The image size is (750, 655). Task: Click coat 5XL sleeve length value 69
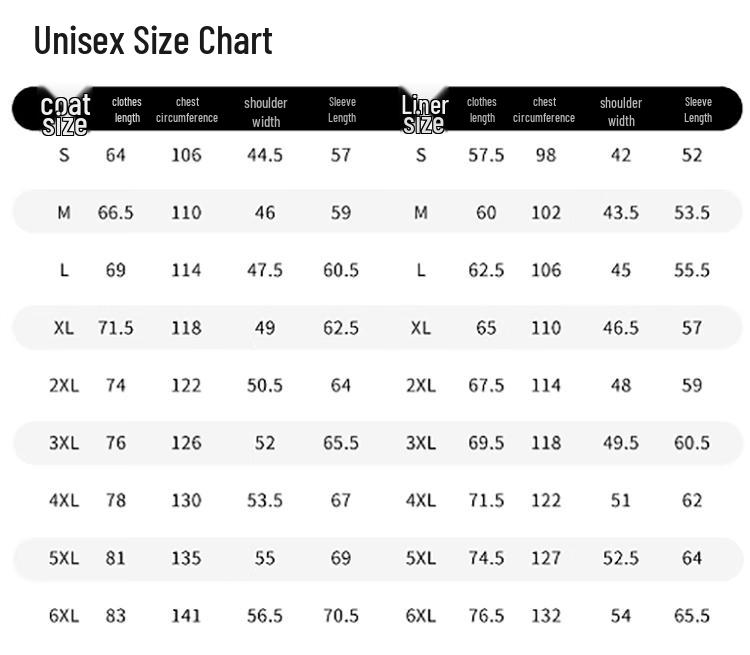point(341,558)
